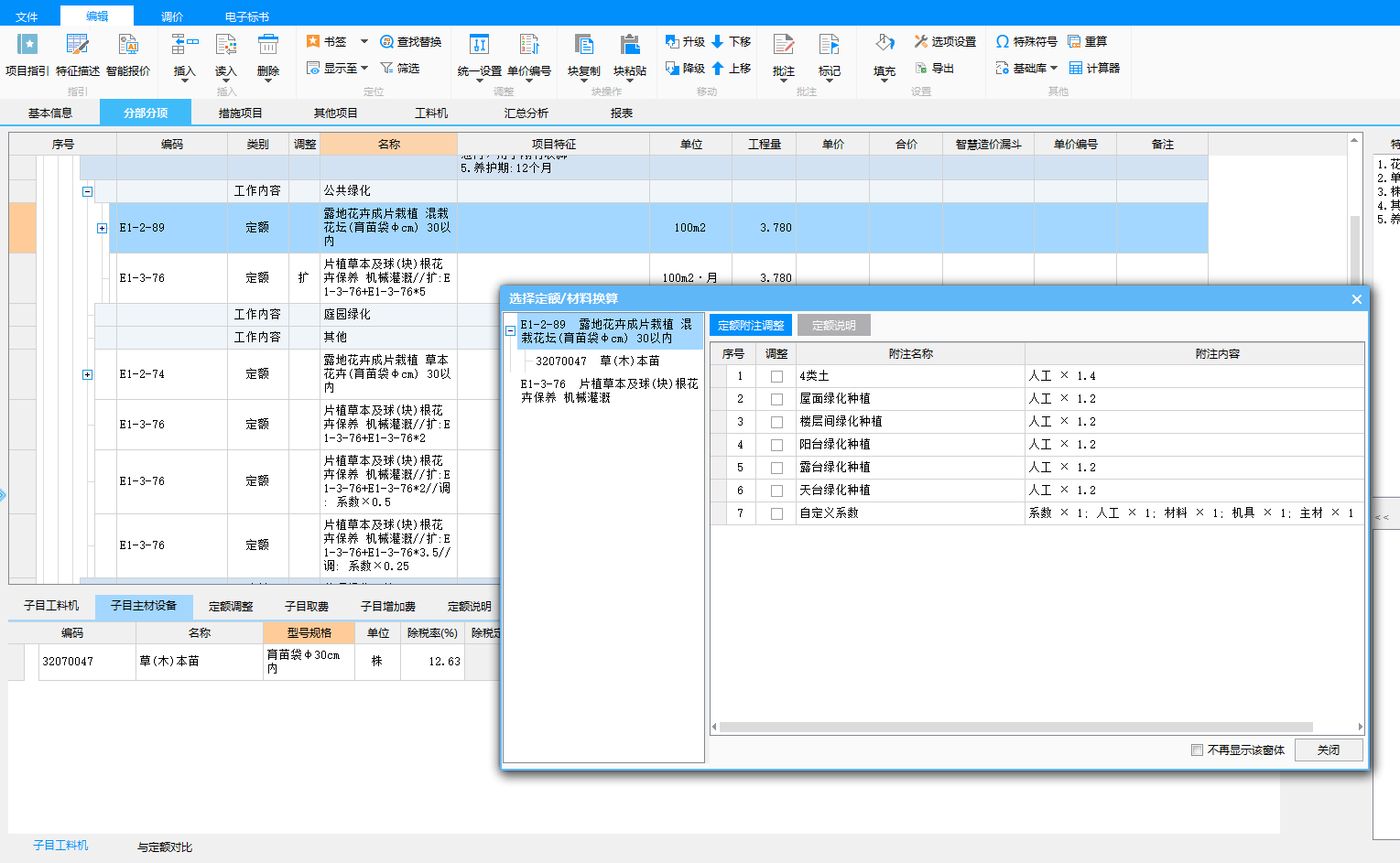Check the 露台绿化种植 adjustment box

tap(776, 468)
